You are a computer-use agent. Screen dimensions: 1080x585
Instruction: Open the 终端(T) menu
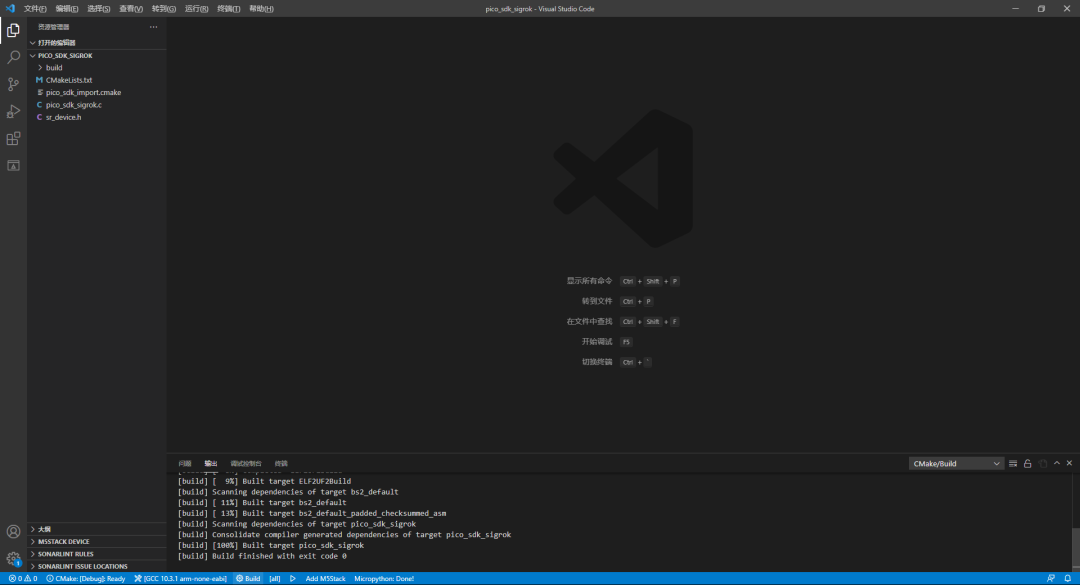click(x=229, y=8)
